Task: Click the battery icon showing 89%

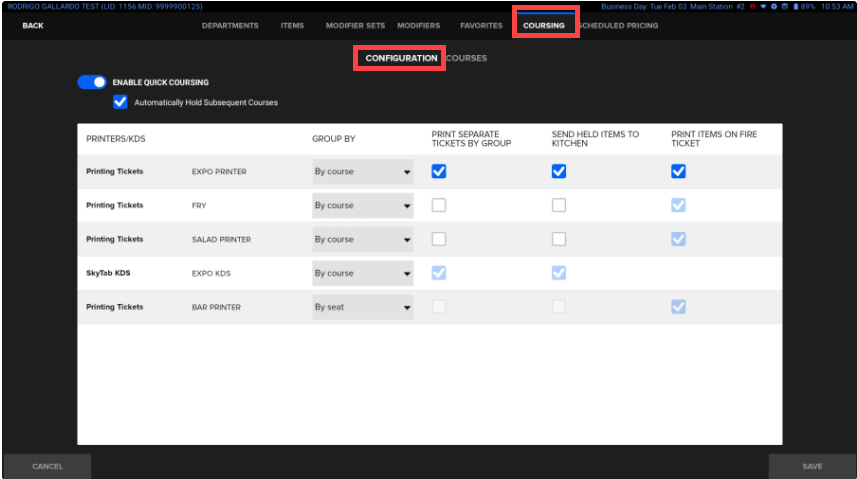Action: click(796, 6)
